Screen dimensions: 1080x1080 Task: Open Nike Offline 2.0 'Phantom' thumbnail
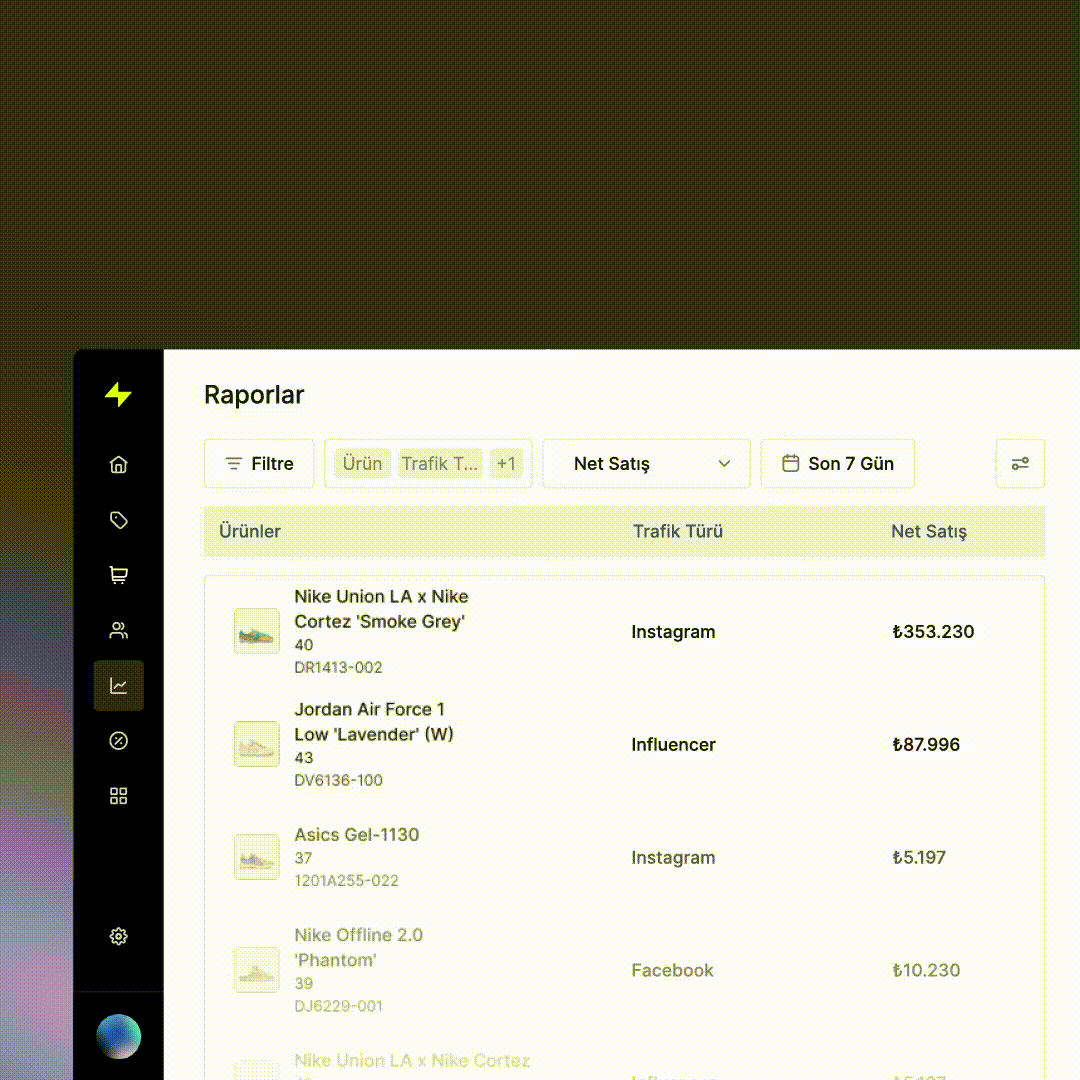click(257, 970)
